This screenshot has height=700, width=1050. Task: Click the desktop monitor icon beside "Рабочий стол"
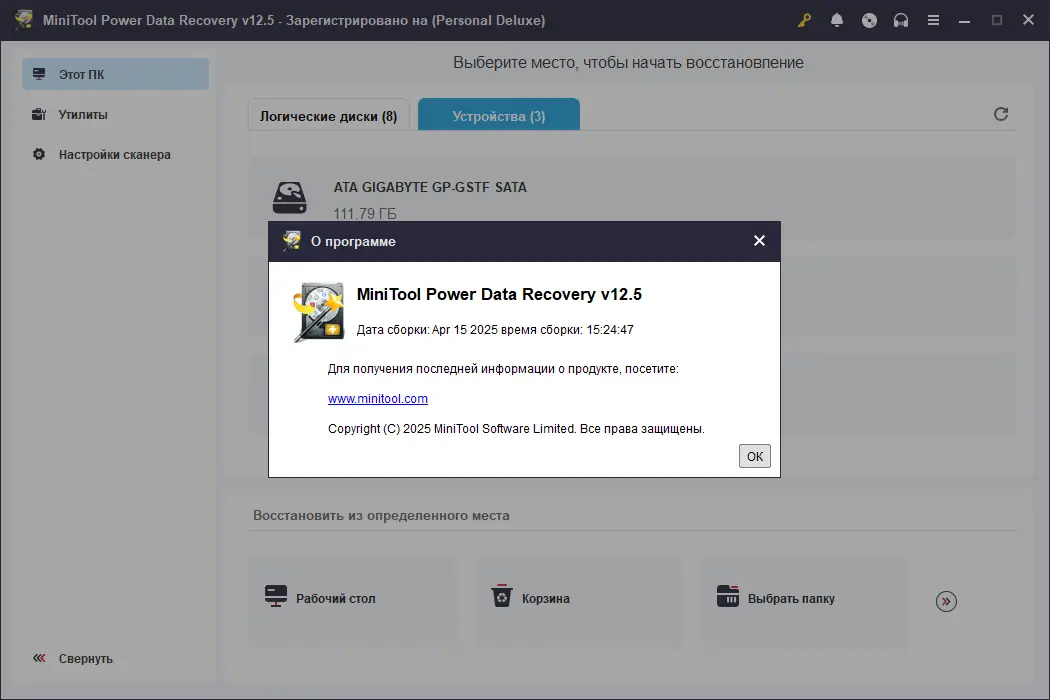coord(275,596)
